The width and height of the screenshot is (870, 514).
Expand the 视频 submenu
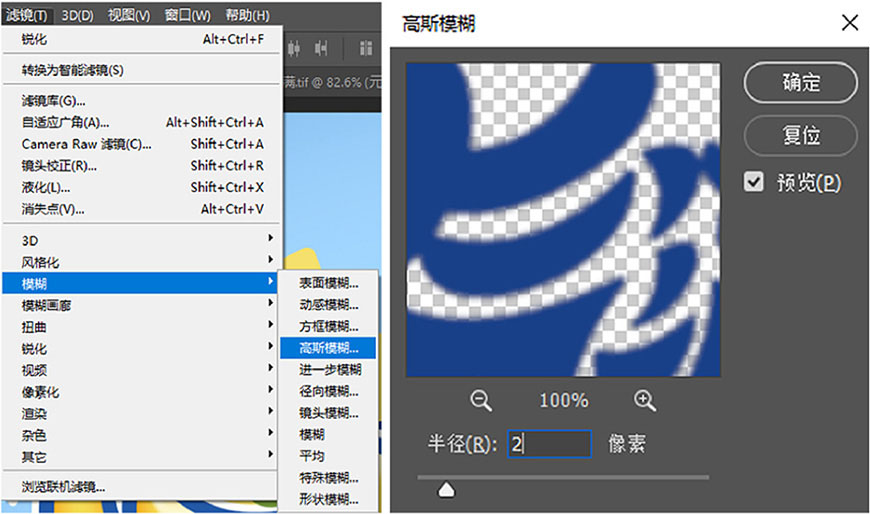[x=142, y=370]
